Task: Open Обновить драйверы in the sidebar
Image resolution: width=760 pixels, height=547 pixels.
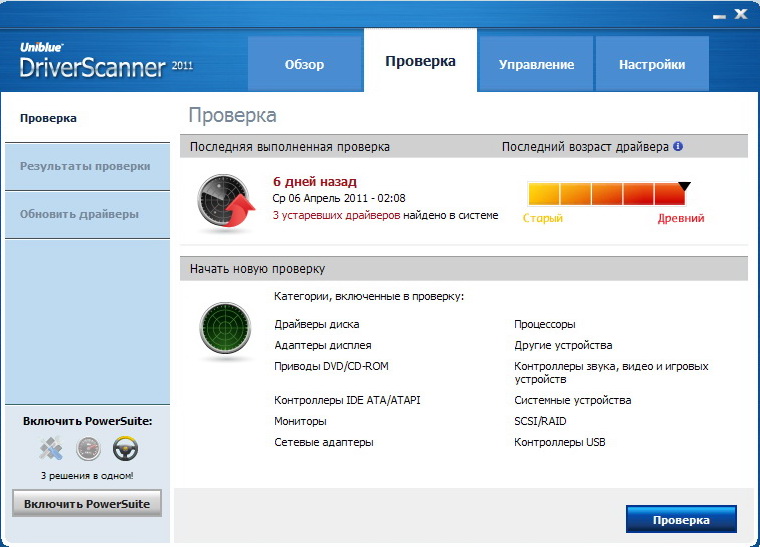Action: point(79,214)
